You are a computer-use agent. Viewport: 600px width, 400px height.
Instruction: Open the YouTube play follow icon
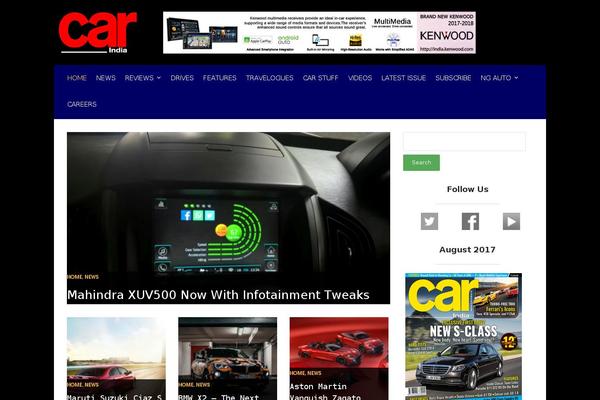[511, 221]
